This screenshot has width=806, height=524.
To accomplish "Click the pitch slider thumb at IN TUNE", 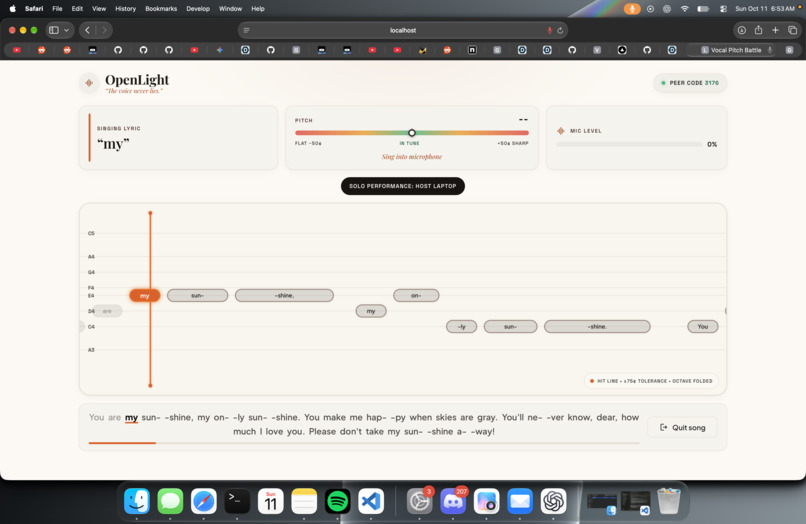I will coord(412,133).
